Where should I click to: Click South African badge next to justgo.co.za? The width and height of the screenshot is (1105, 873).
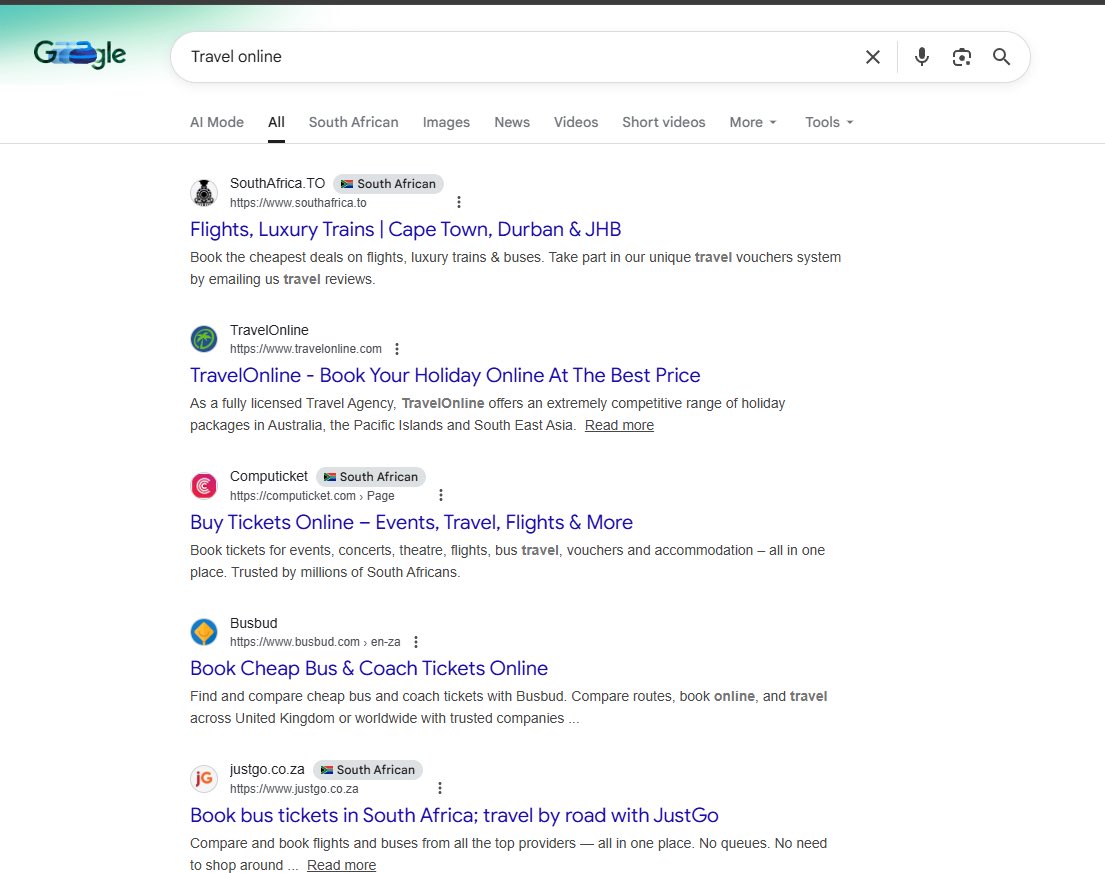[368, 770]
